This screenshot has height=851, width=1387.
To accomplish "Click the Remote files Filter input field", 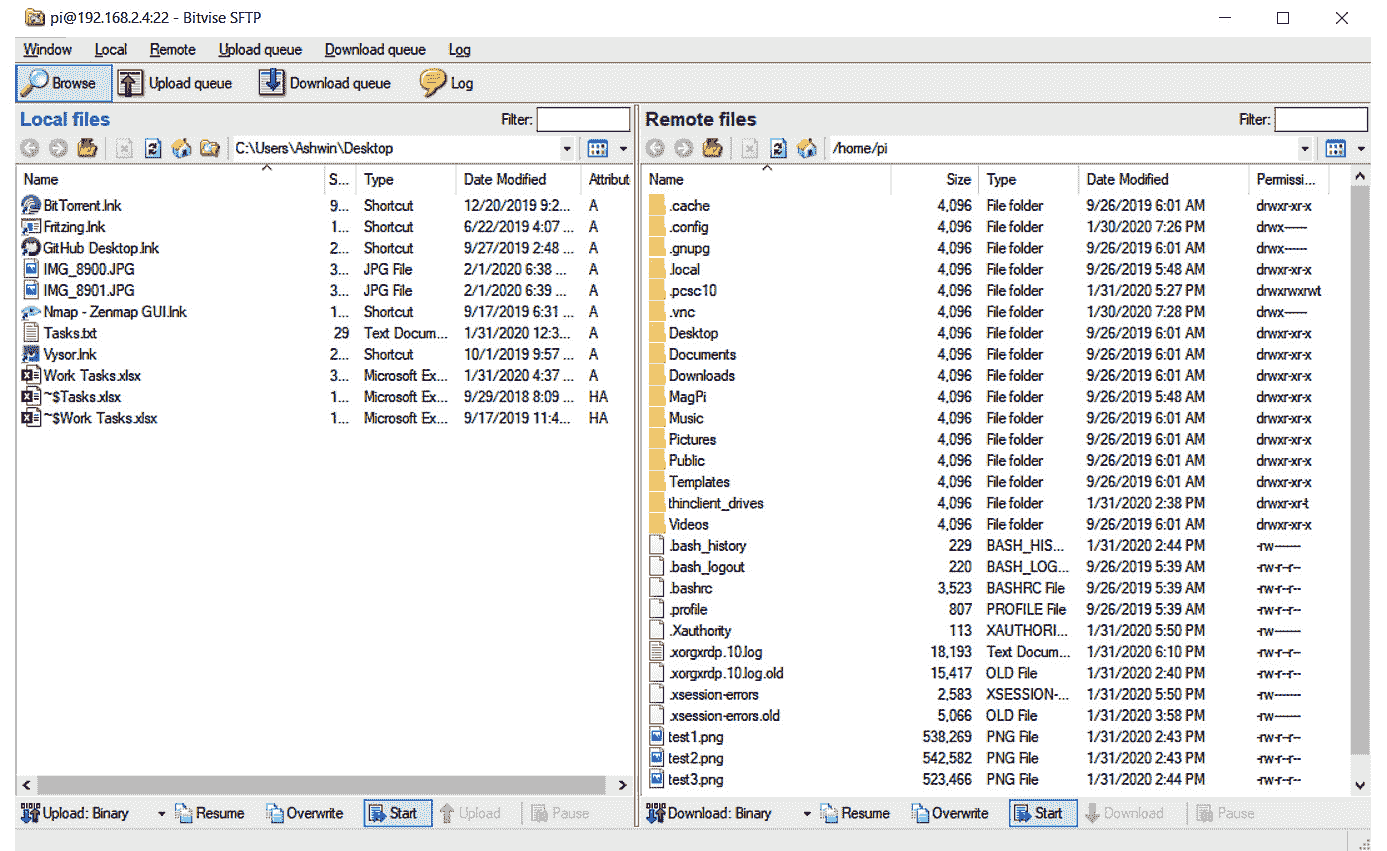I will tap(1321, 119).
